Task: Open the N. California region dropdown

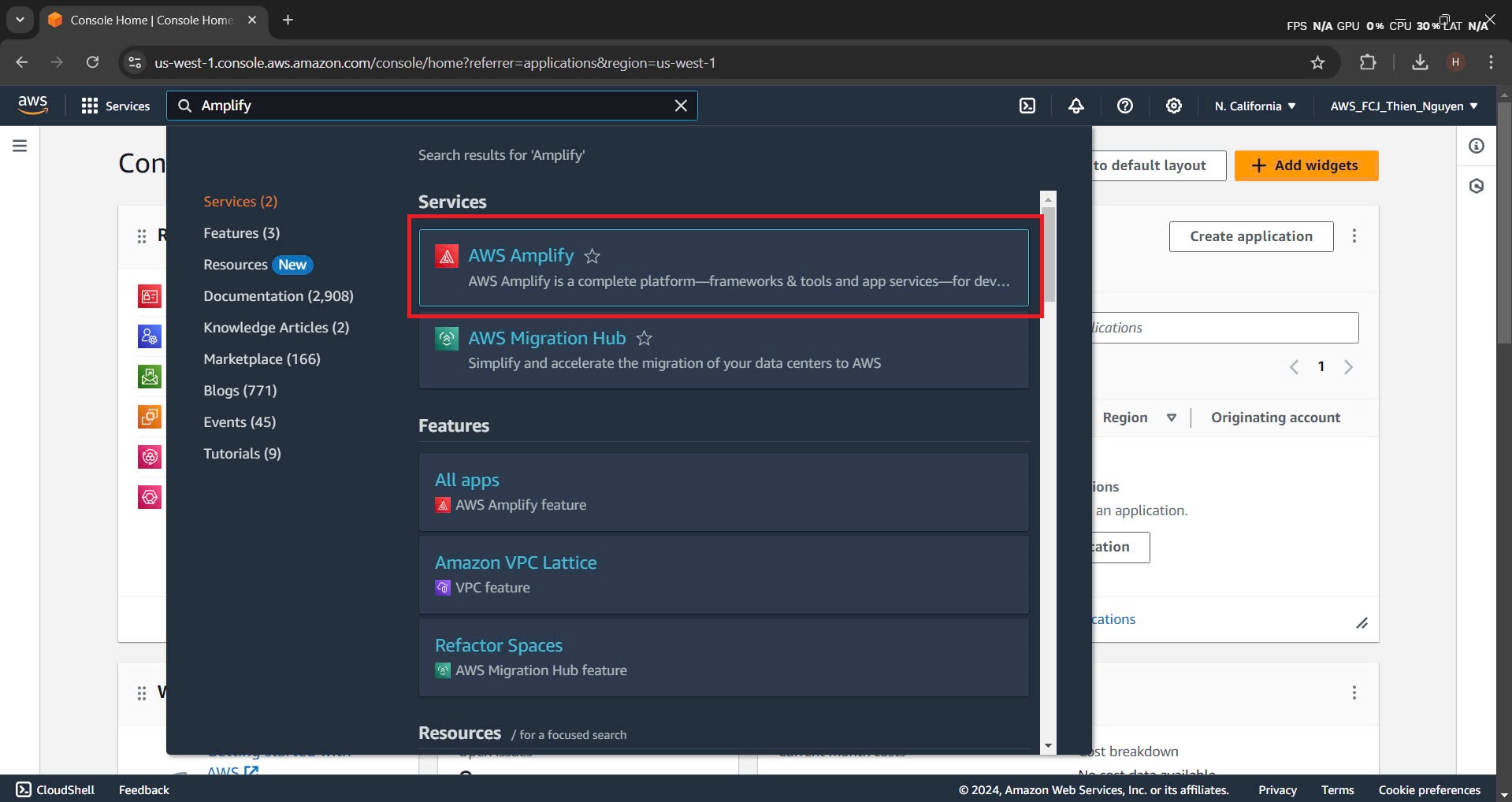Action: click(x=1254, y=106)
